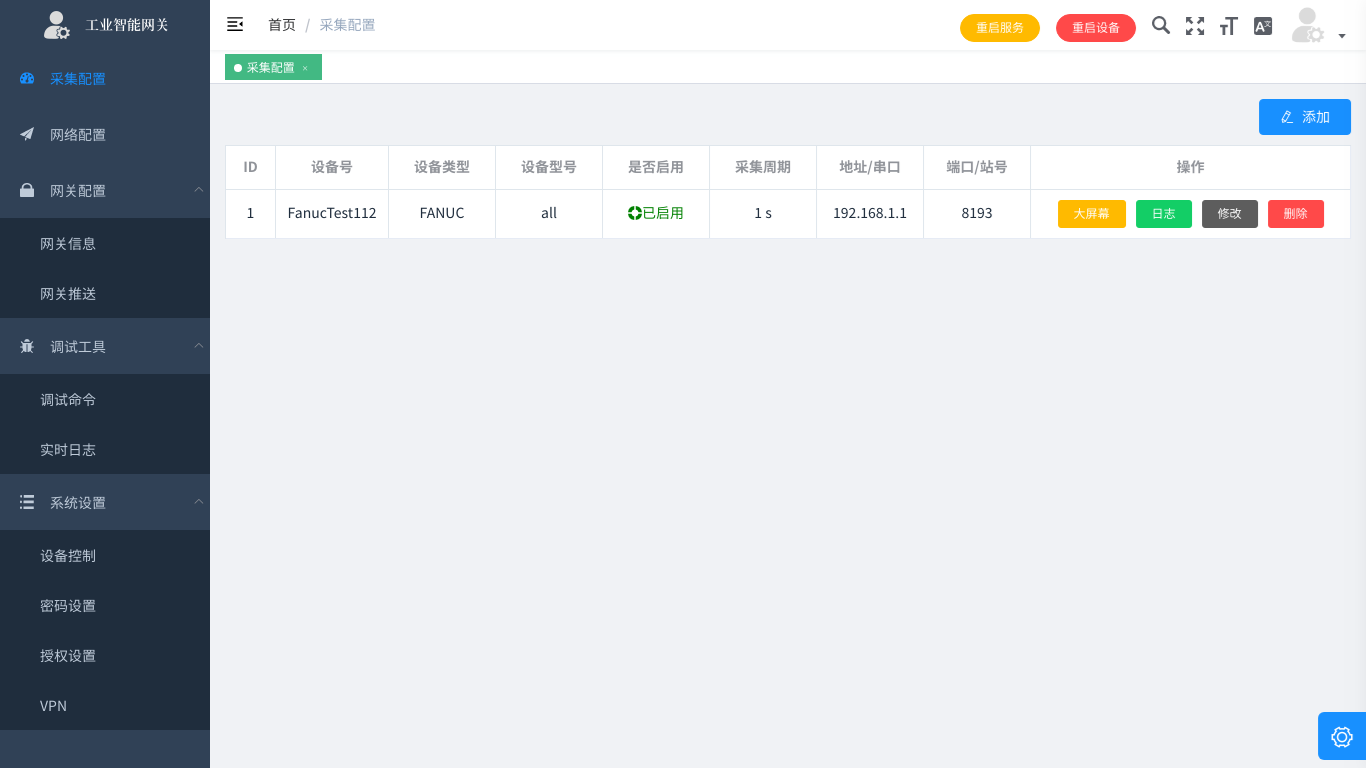Close the 采集配置 tab

pyautogui.click(x=305, y=68)
